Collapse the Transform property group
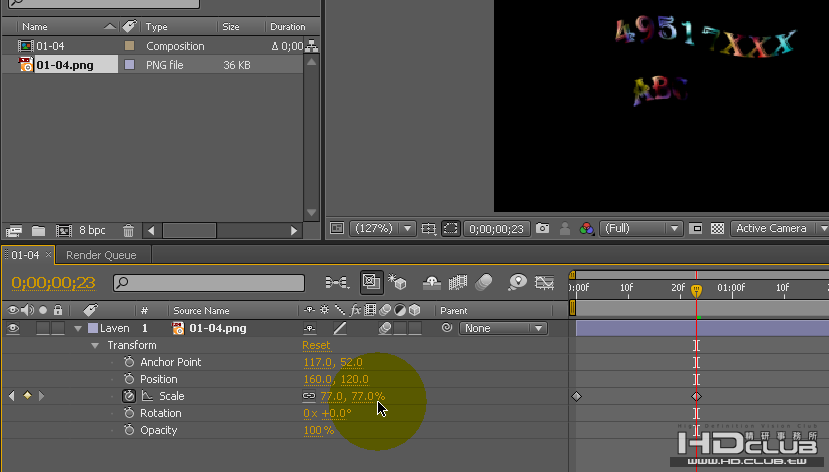The width and height of the screenshot is (829, 472). coord(95,346)
